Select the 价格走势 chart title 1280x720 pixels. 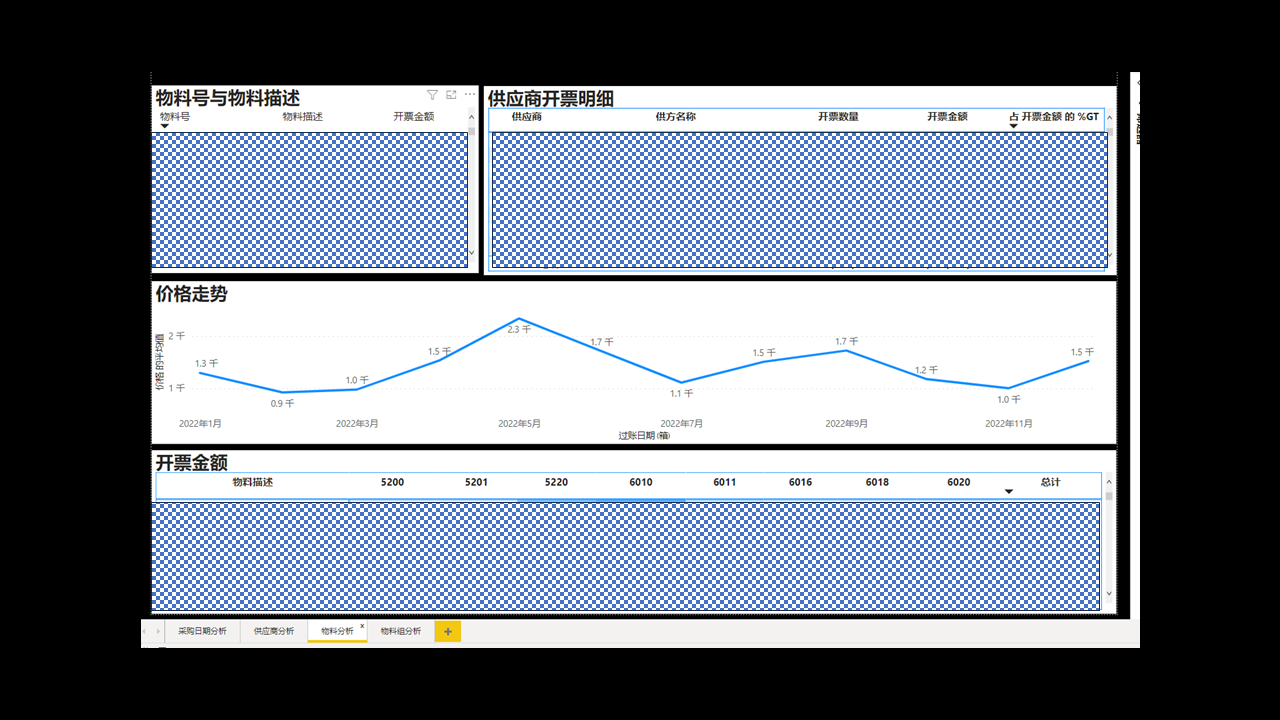(x=192, y=294)
